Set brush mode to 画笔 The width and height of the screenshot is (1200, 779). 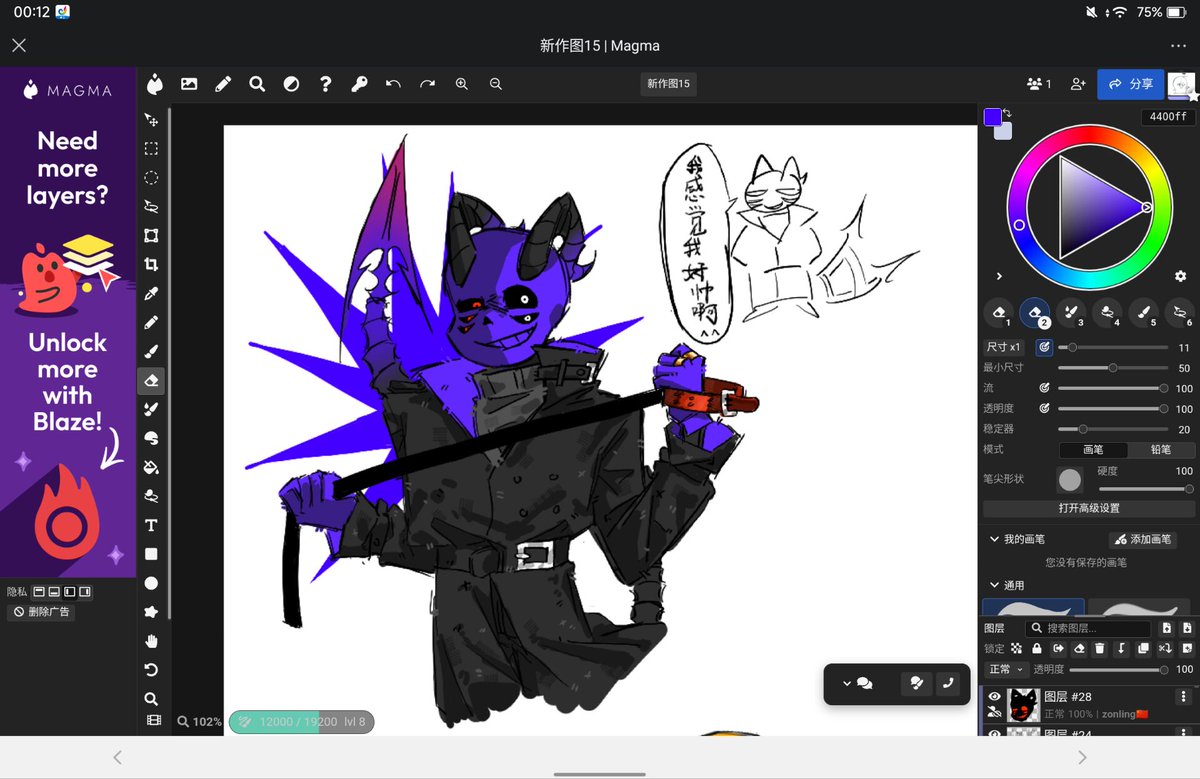point(1093,450)
